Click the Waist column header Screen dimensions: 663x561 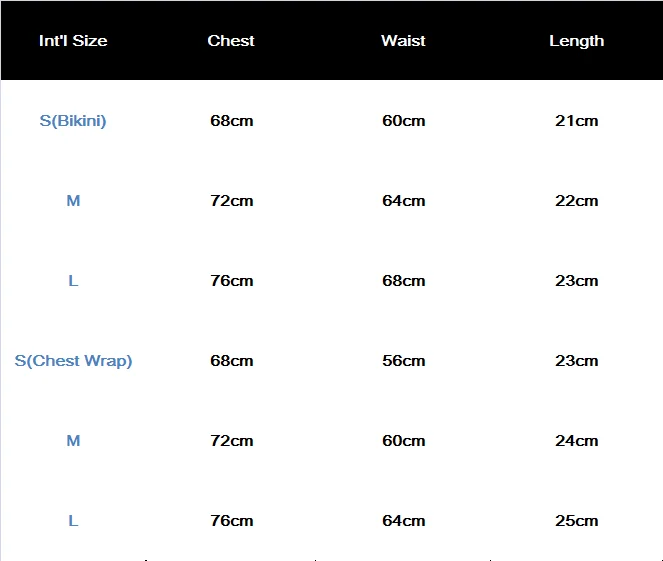403,41
